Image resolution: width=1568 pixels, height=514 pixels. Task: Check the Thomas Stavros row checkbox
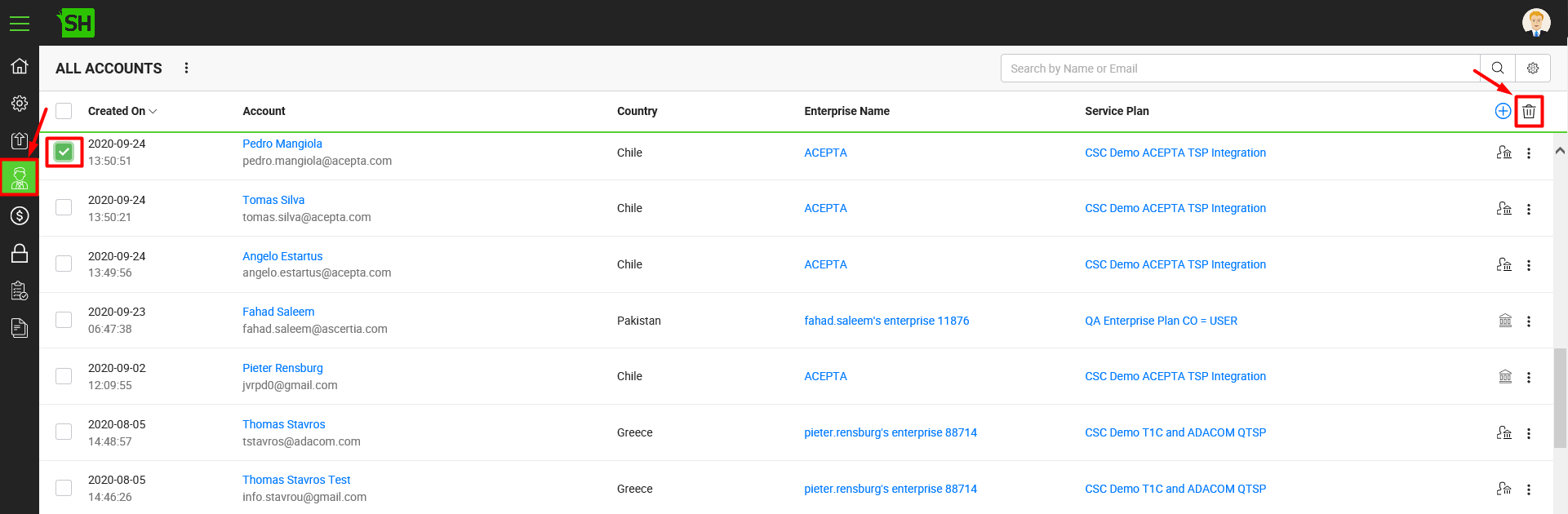pyautogui.click(x=64, y=432)
